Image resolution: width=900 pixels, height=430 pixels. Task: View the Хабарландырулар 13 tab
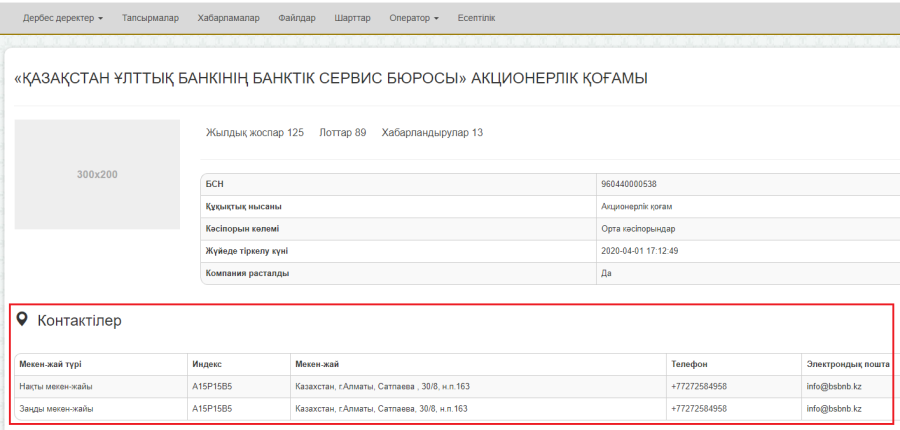coord(432,132)
